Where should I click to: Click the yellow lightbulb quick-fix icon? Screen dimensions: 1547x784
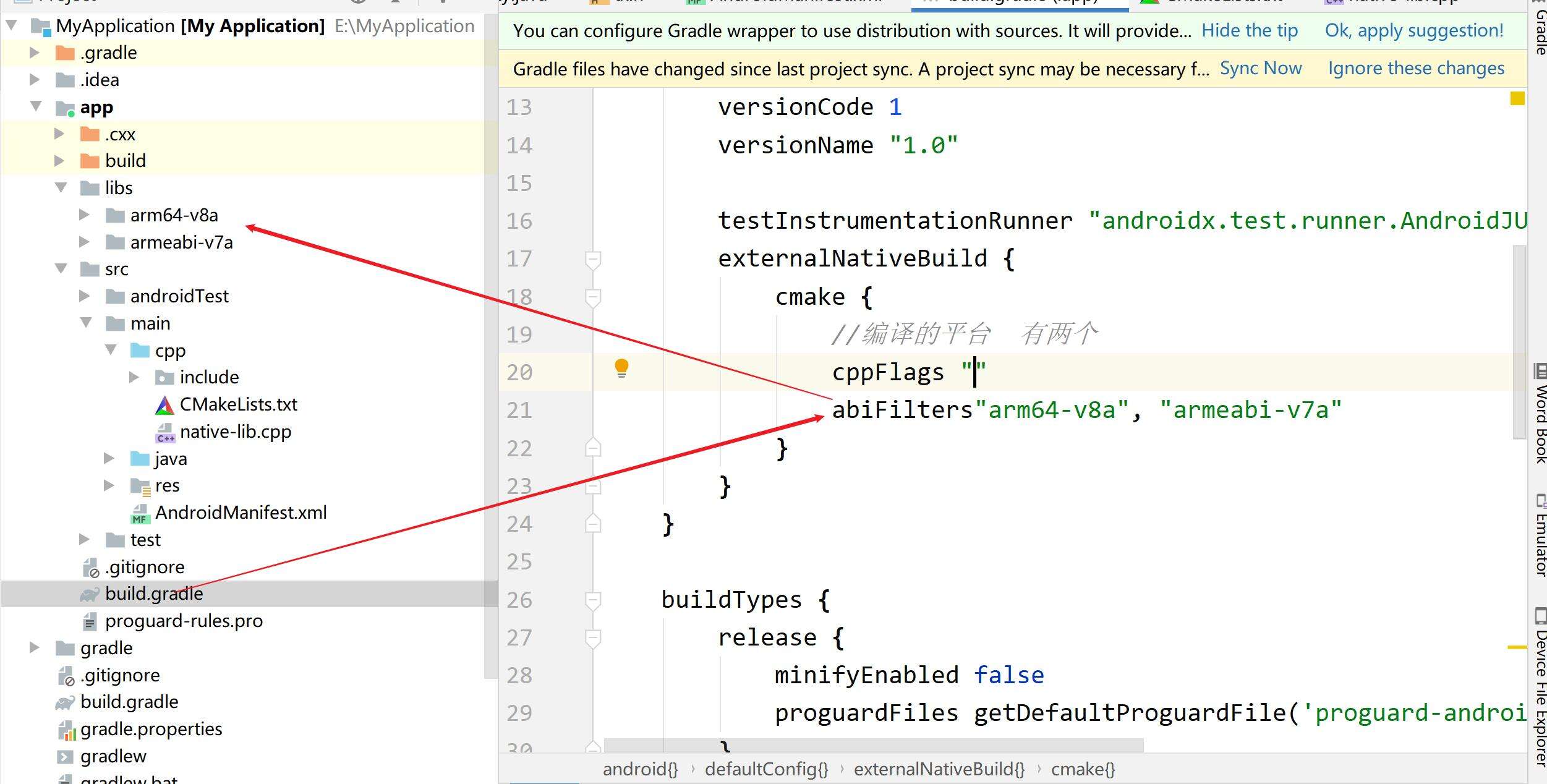pyautogui.click(x=621, y=369)
